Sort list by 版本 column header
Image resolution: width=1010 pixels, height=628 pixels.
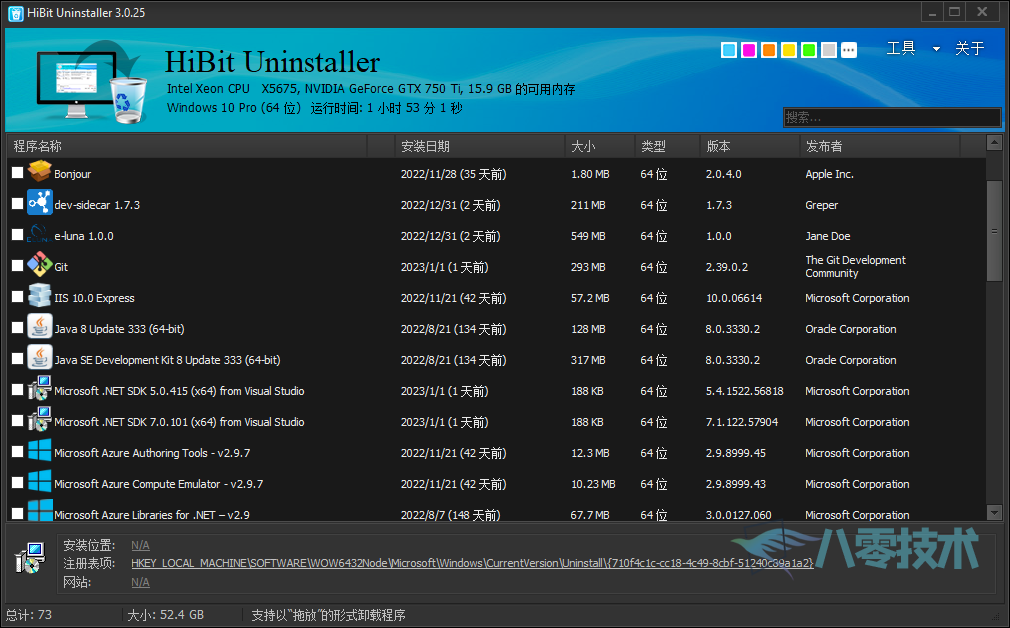(x=750, y=146)
